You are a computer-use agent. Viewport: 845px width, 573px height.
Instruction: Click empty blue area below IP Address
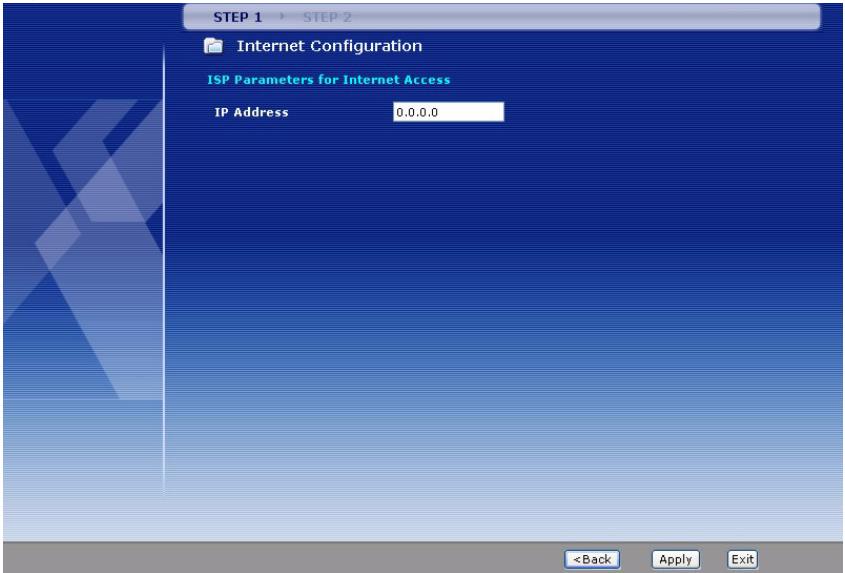400,250
